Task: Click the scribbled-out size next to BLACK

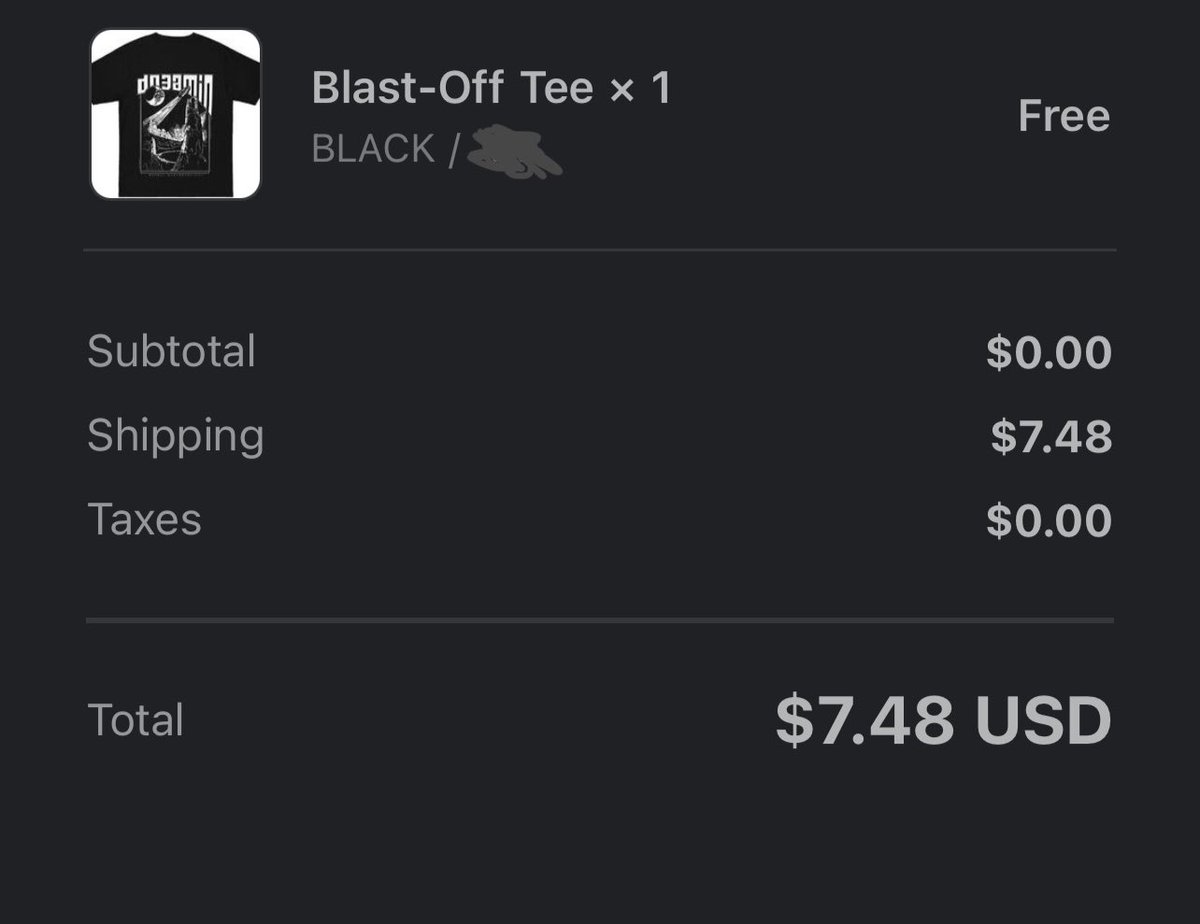Action: point(514,152)
